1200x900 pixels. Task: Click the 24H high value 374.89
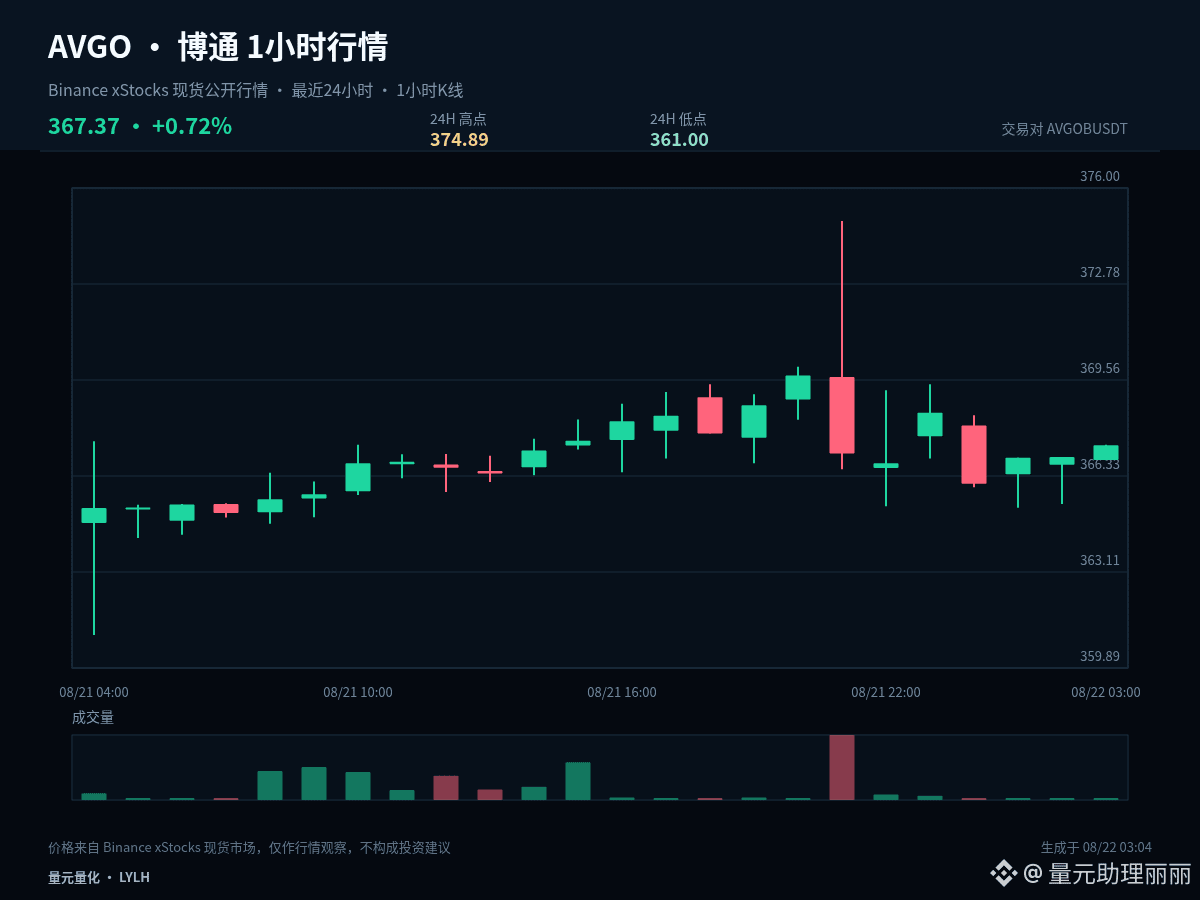pyautogui.click(x=459, y=140)
